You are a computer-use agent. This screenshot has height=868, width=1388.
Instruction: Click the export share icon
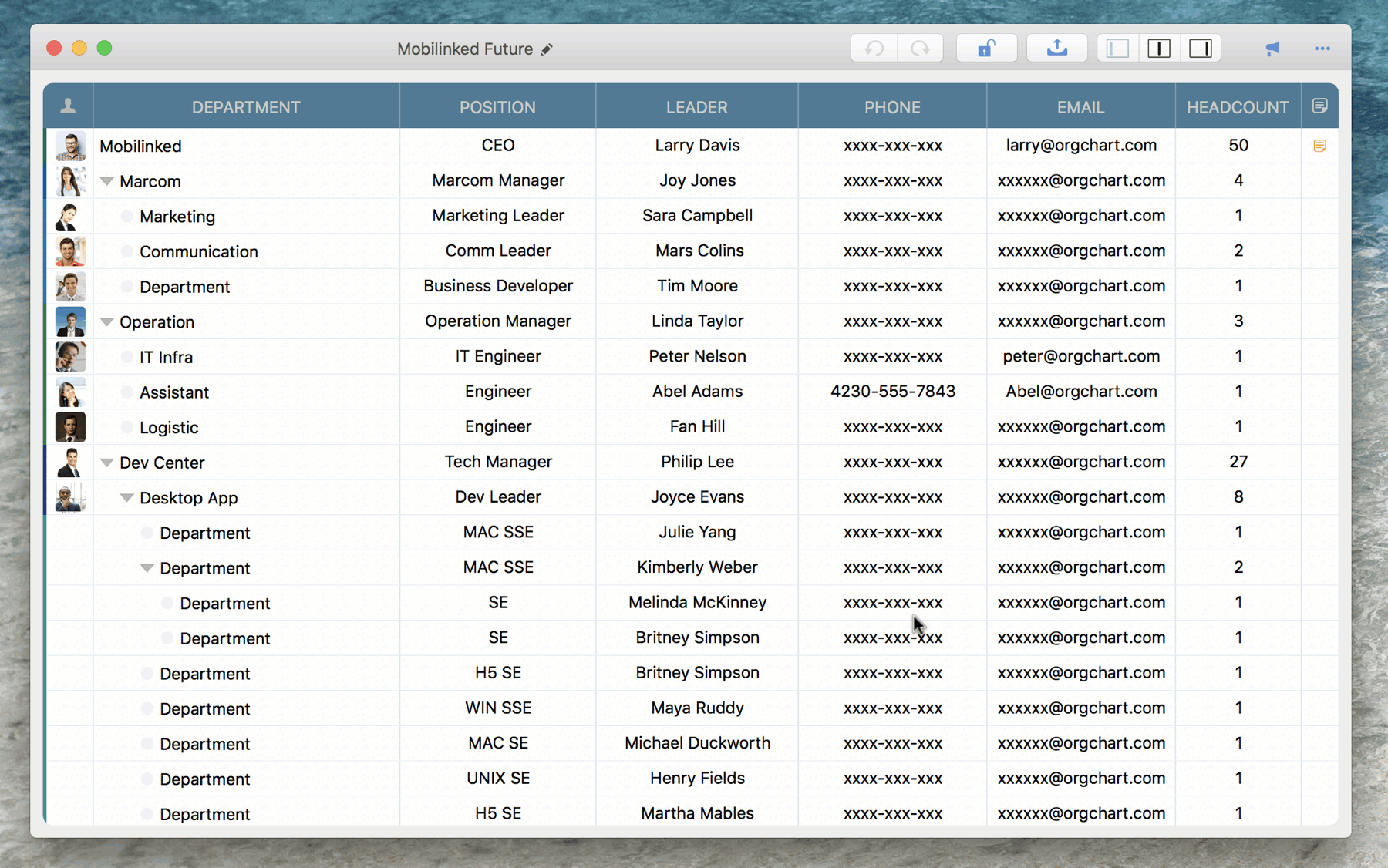click(1056, 49)
